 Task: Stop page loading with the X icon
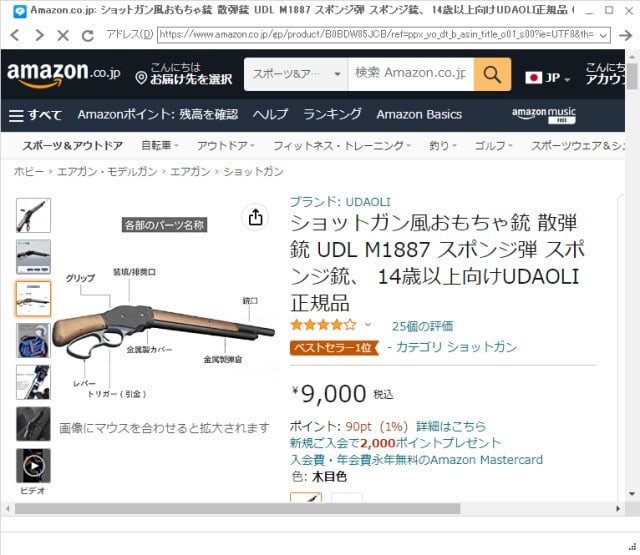(x=63, y=36)
